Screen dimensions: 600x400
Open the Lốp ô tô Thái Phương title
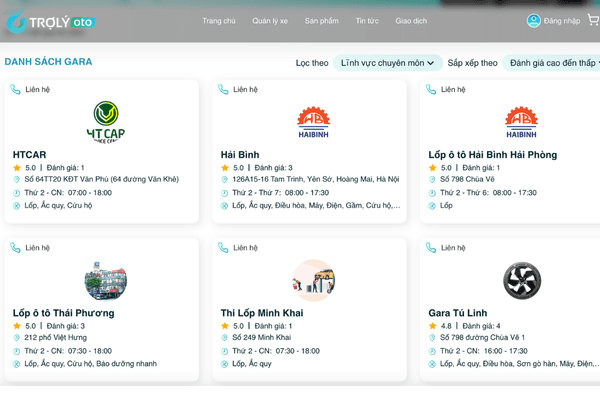coord(64,313)
